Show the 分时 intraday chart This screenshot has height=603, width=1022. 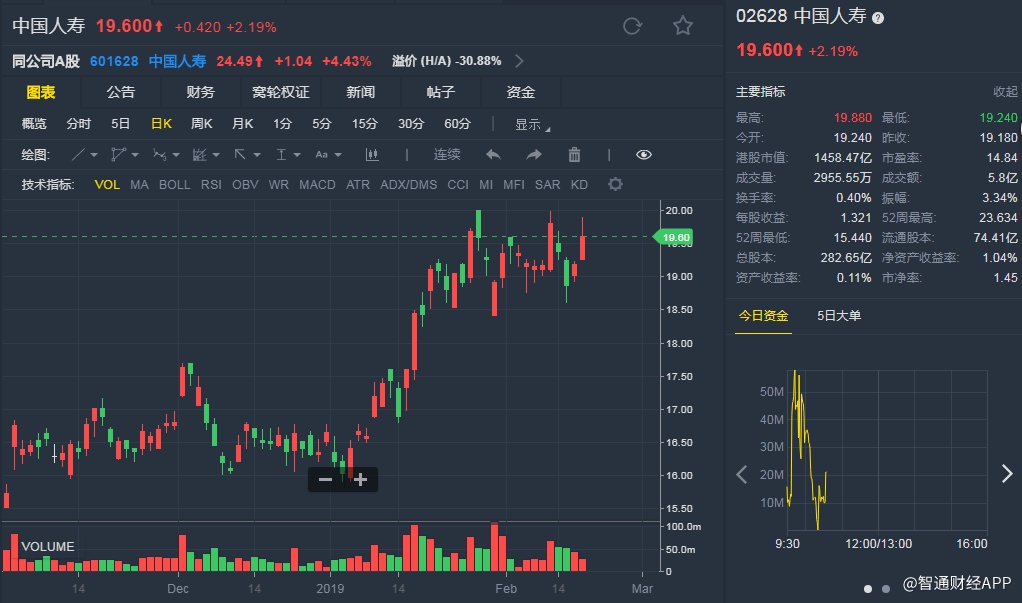coord(79,124)
